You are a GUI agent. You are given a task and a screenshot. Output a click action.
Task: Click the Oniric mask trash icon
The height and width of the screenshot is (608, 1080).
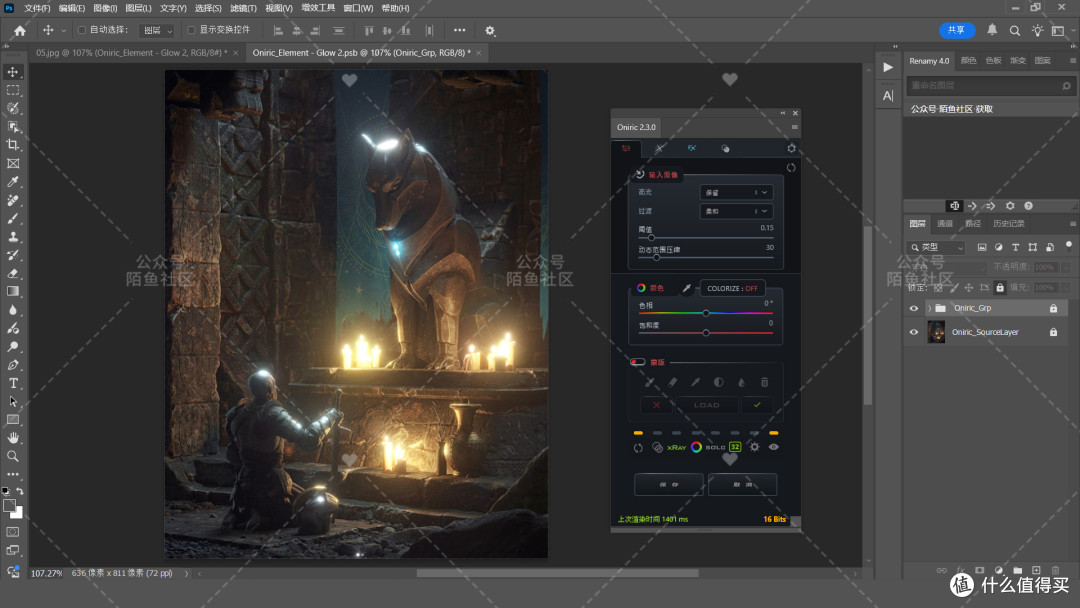click(764, 382)
